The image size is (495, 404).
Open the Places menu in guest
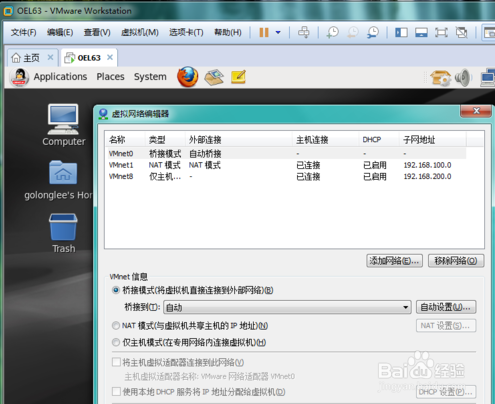coord(110,77)
